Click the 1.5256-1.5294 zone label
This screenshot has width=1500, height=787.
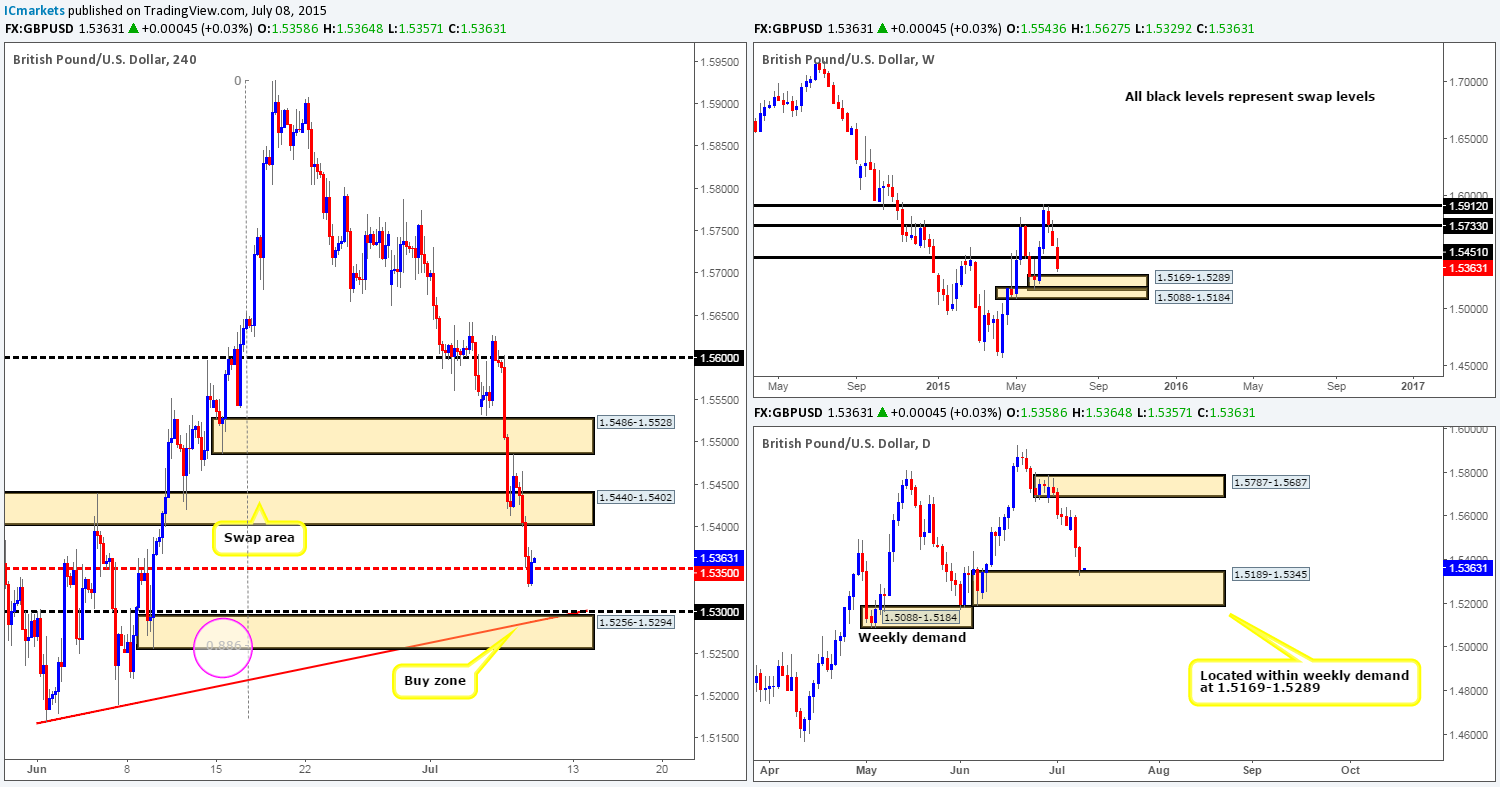637,622
